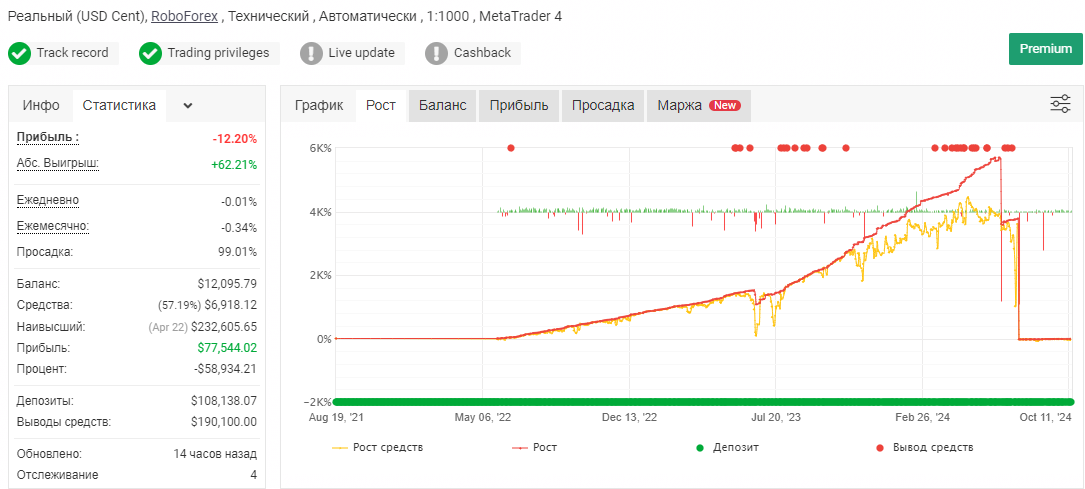Click the $232,605.65 highest value
The image size is (1085, 489).
(224, 326)
